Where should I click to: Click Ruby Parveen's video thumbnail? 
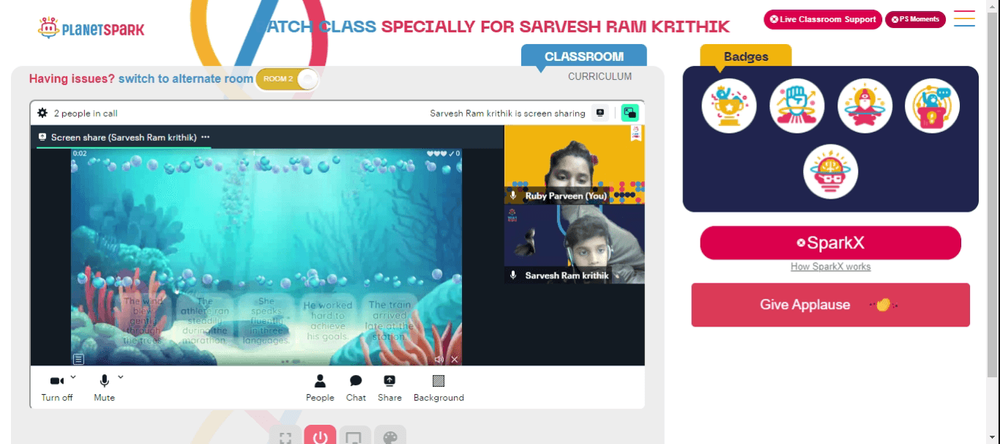coord(574,165)
